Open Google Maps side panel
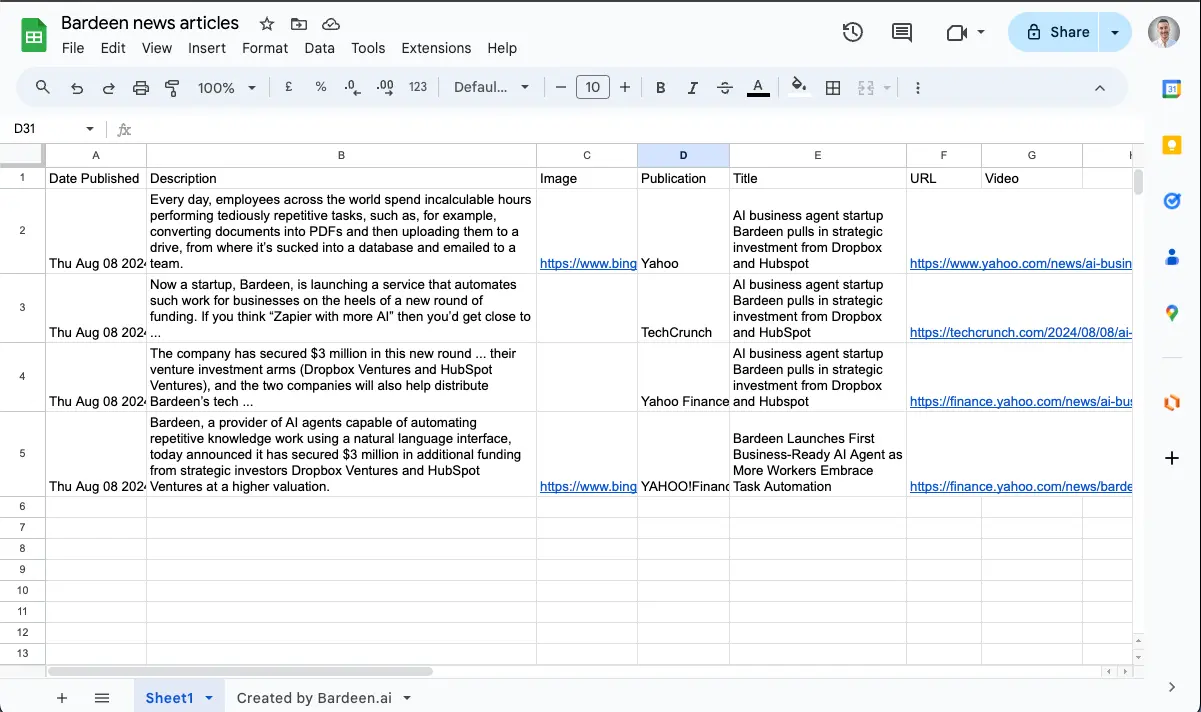Viewport: 1201px width, 712px height. [1172, 313]
